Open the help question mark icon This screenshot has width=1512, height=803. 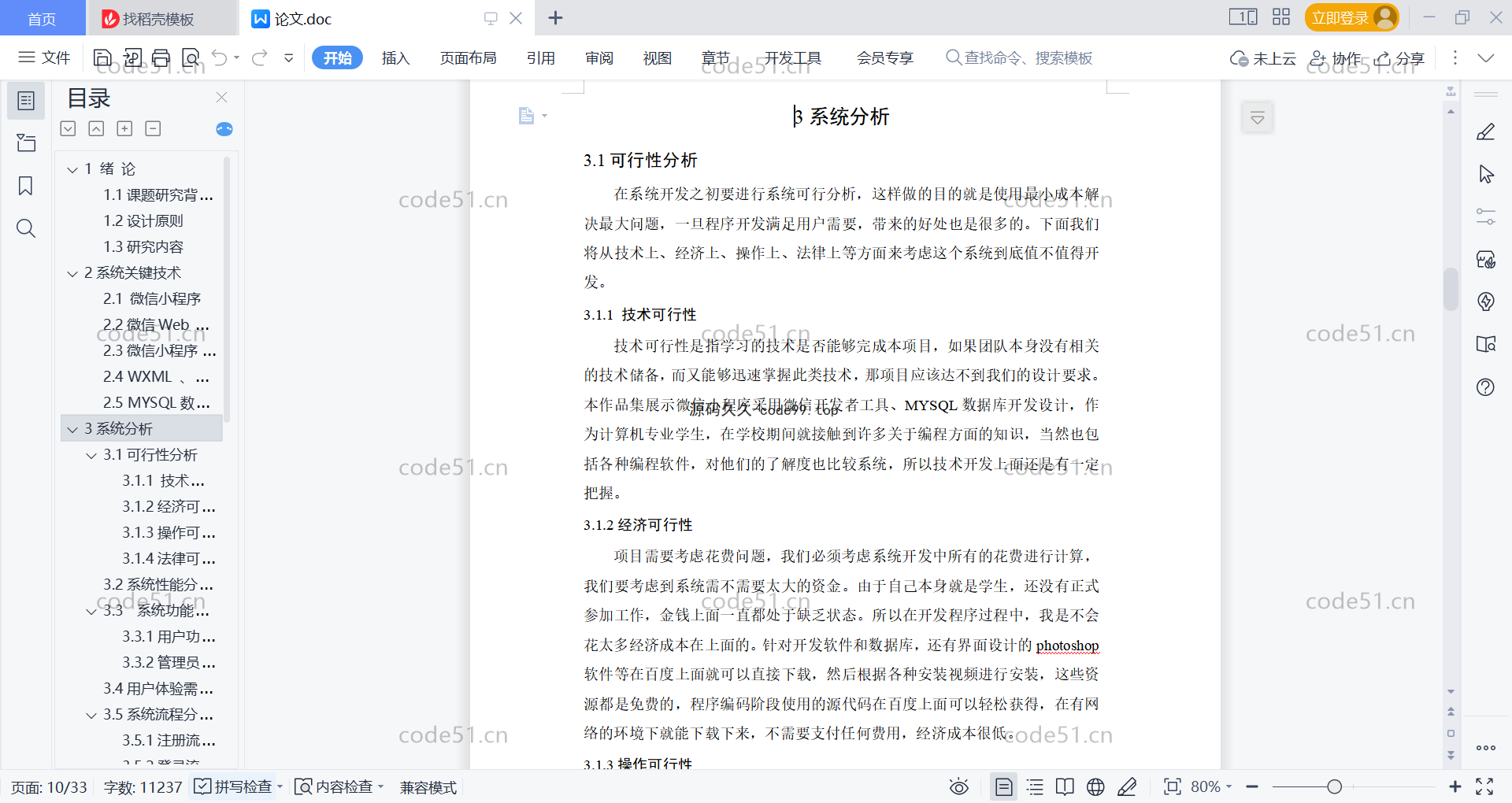pos(1485,387)
